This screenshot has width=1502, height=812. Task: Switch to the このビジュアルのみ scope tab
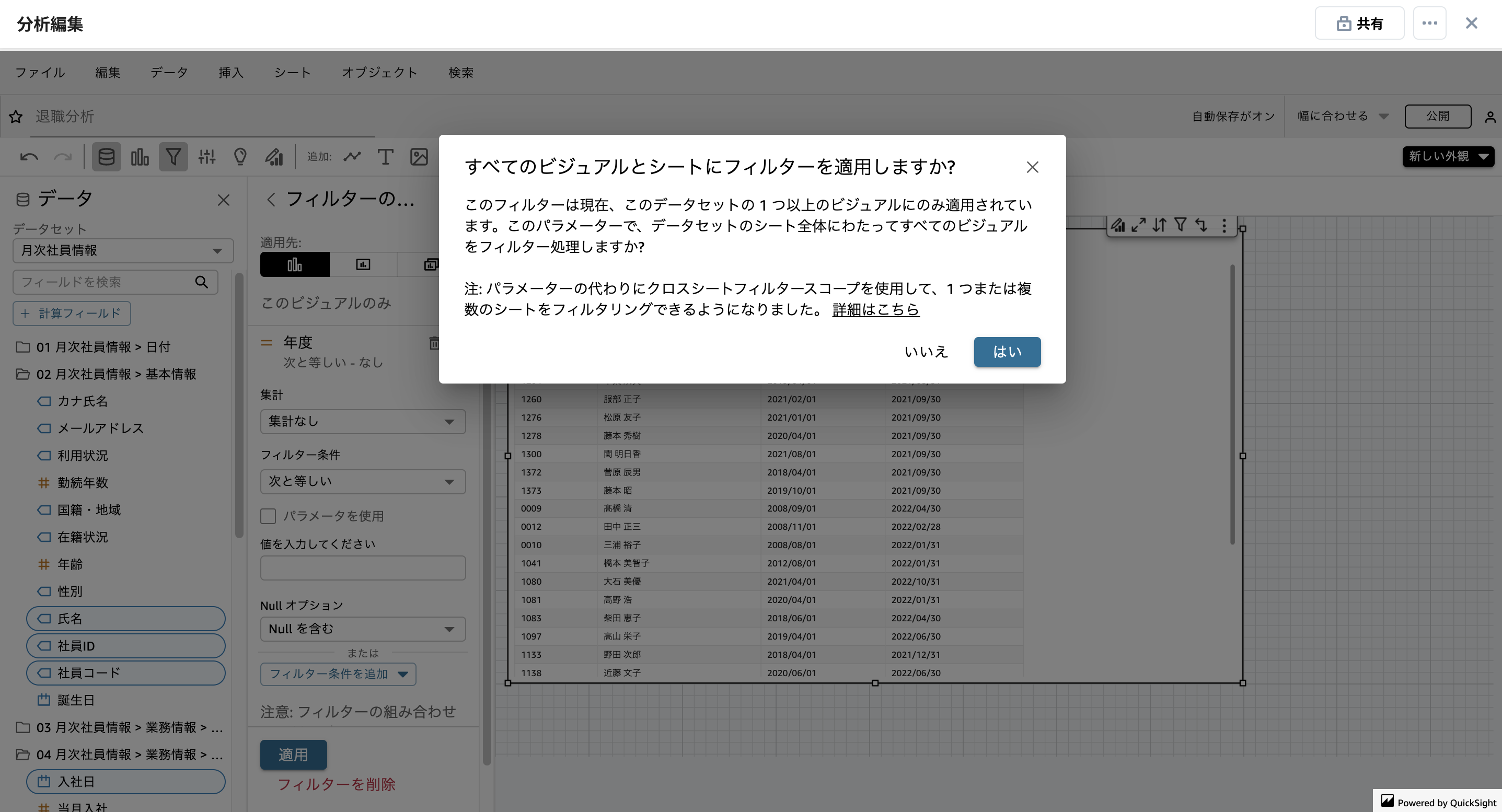pos(294,264)
